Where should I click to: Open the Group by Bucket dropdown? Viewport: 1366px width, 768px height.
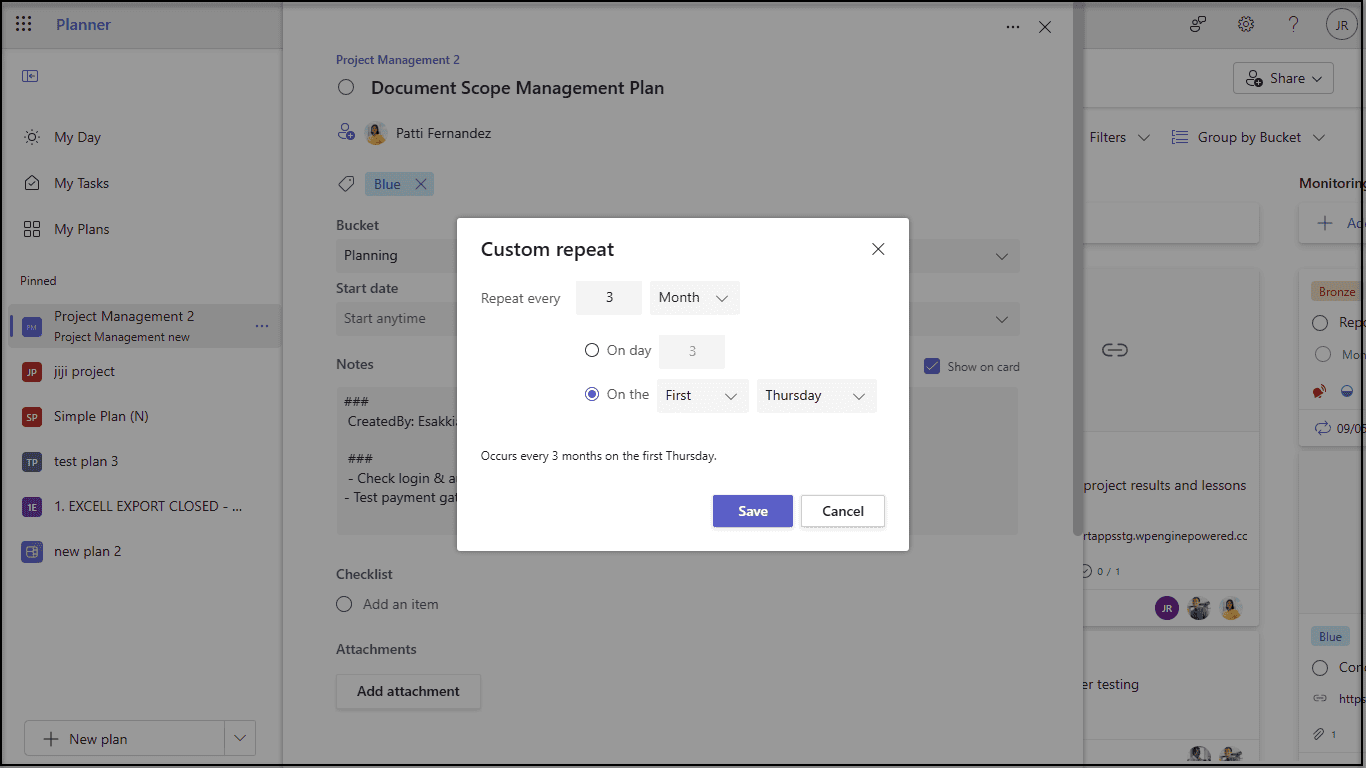[1248, 137]
